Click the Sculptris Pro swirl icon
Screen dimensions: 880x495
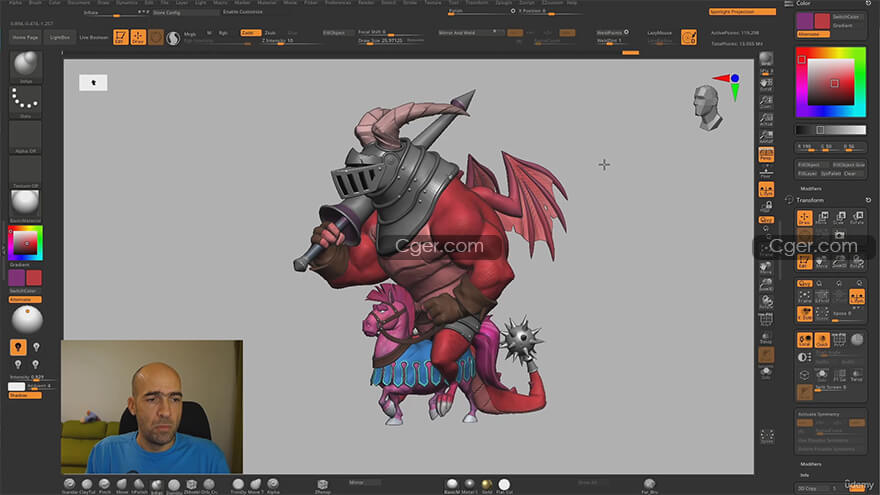click(173, 38)
